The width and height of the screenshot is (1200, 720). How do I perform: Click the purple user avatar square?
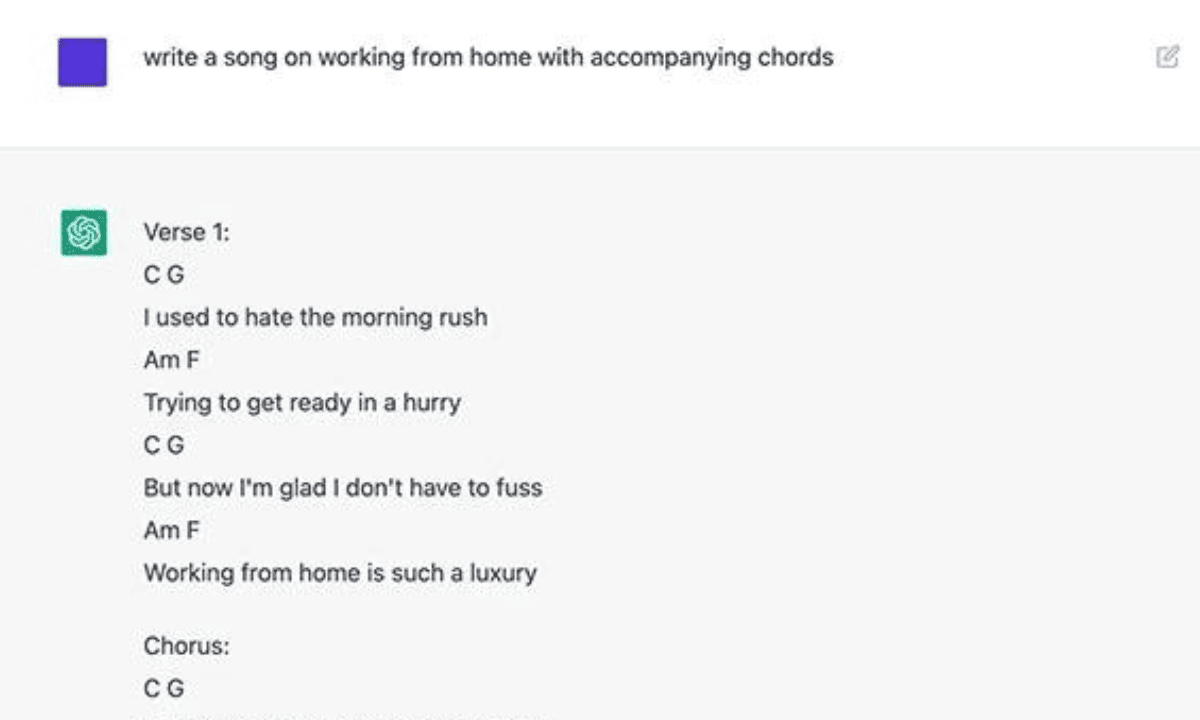[82, 61]
